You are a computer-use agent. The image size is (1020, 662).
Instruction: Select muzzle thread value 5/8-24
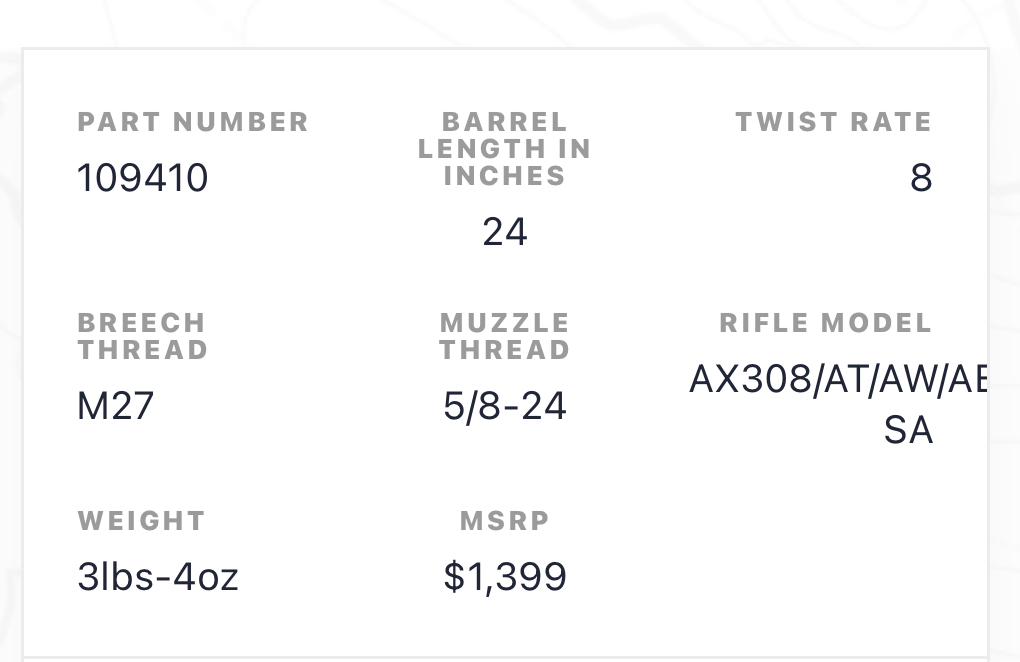tap(505, 406)
